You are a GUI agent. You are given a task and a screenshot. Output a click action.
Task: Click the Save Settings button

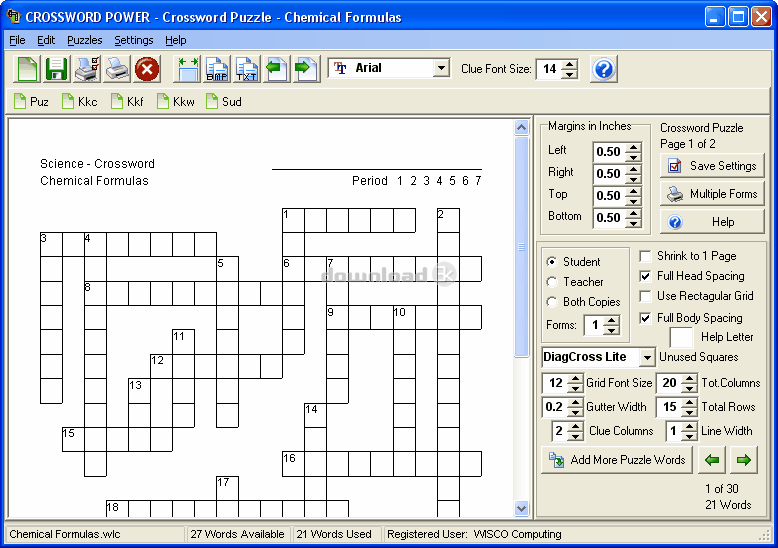click(712, 166)
